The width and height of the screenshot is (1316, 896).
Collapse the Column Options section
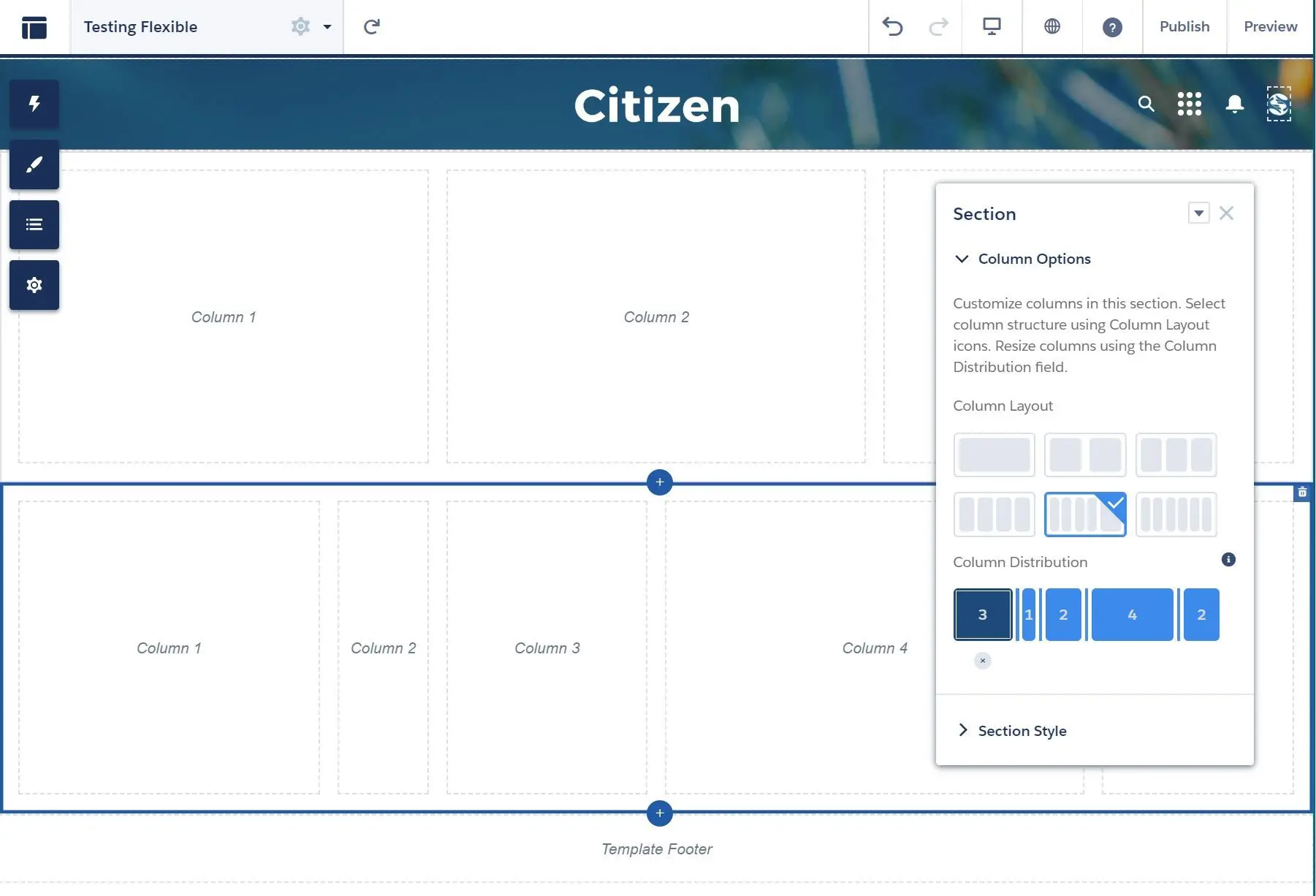(1023, 259)
